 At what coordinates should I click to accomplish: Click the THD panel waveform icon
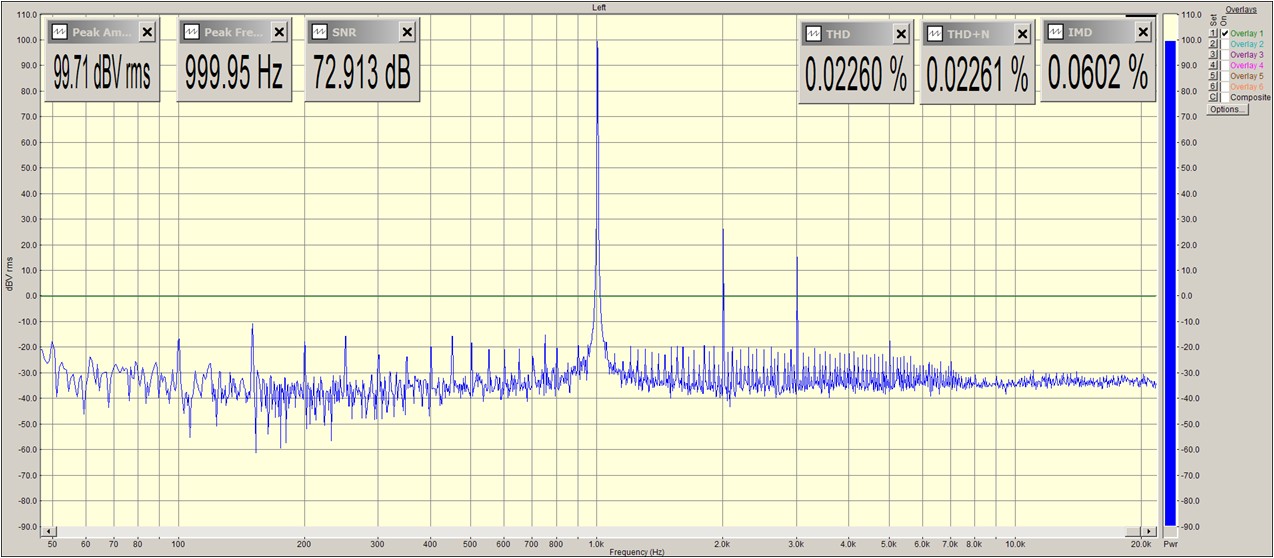click(x=815, y=33)
